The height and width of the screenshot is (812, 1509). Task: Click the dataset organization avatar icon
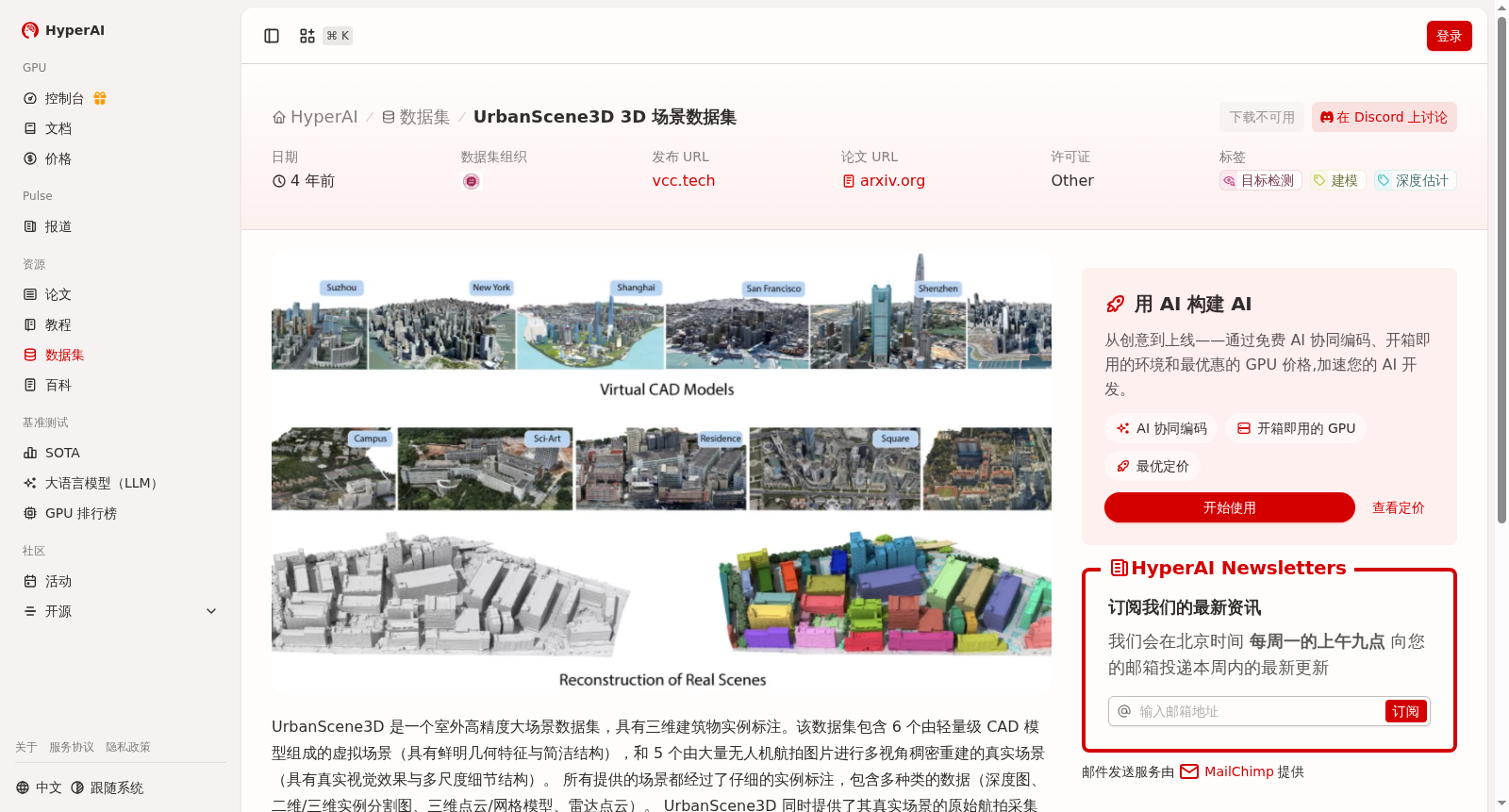click(472, 181)
